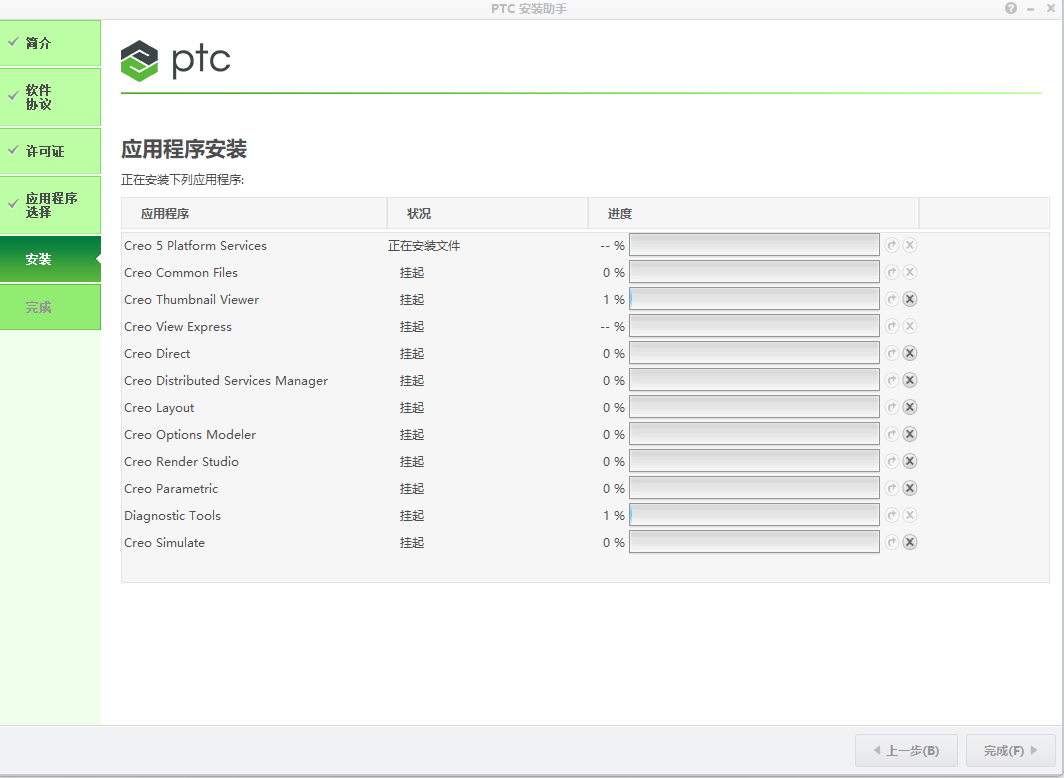1064x778 pixels.
Task: Cancel Creo Simulate installation
Action: [910, 542]
